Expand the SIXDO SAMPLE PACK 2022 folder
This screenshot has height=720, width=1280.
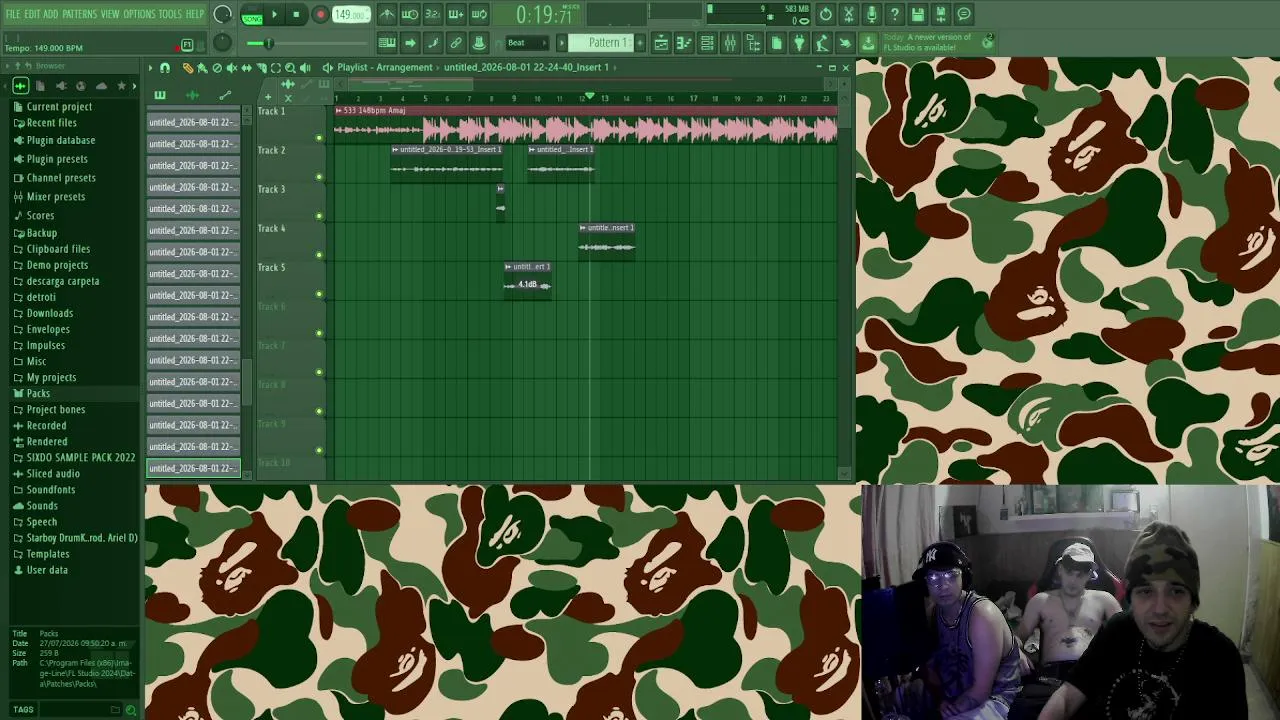[81, 457]
